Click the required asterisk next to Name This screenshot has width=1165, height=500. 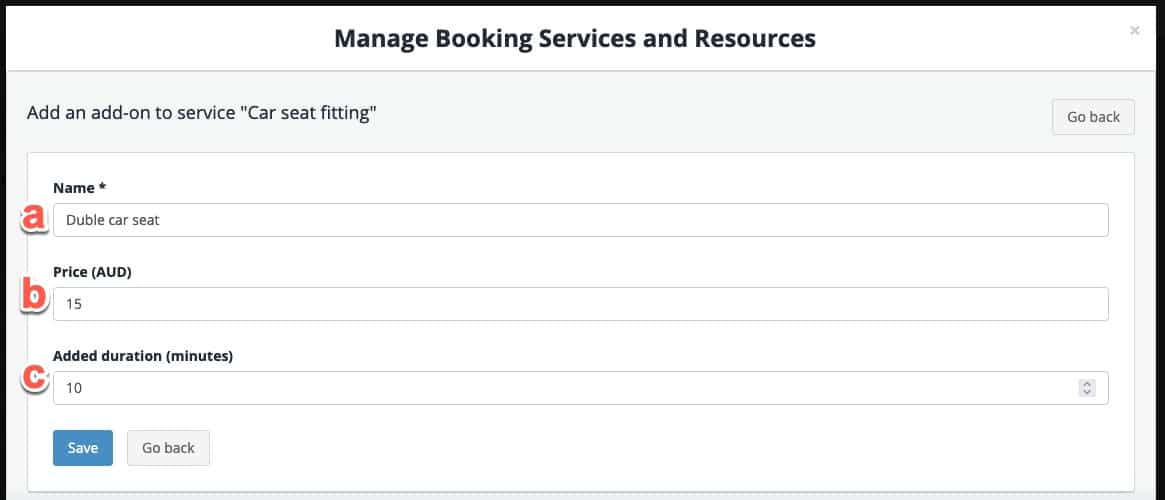click(103, 187)
